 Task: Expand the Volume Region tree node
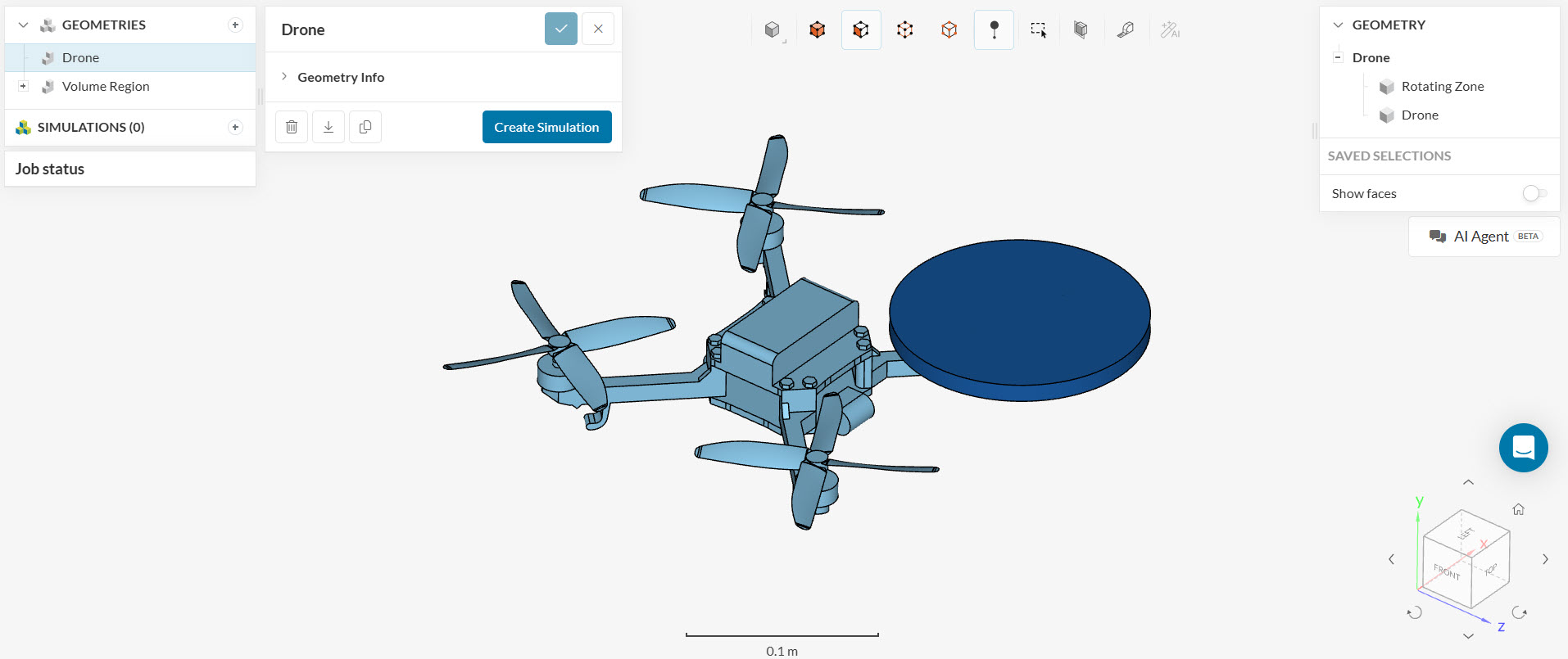click(23, 86)
